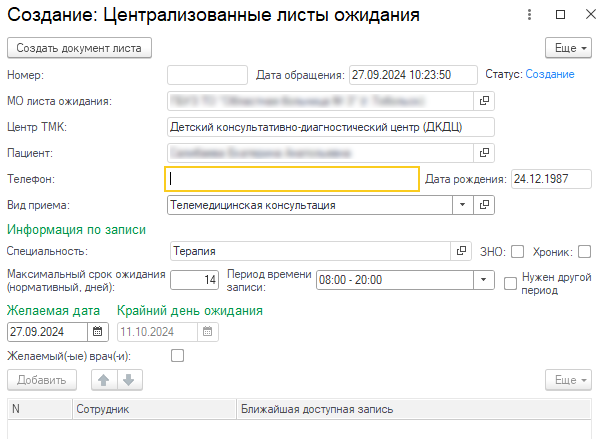607x439 pixels.
Task: Open the Специальность record icon
Action: coord(462,251)
